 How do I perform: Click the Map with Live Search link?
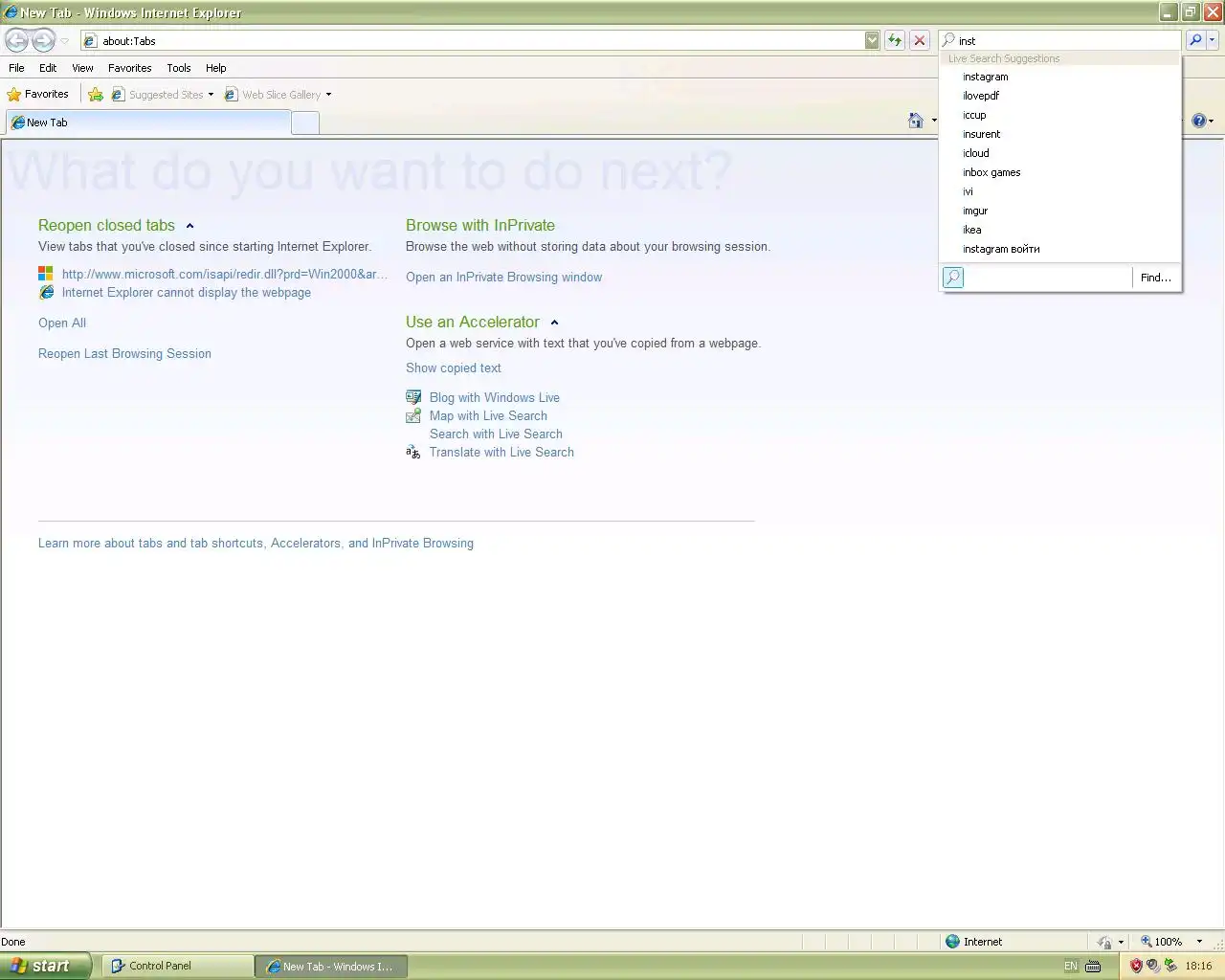click(x=488, y=416)
